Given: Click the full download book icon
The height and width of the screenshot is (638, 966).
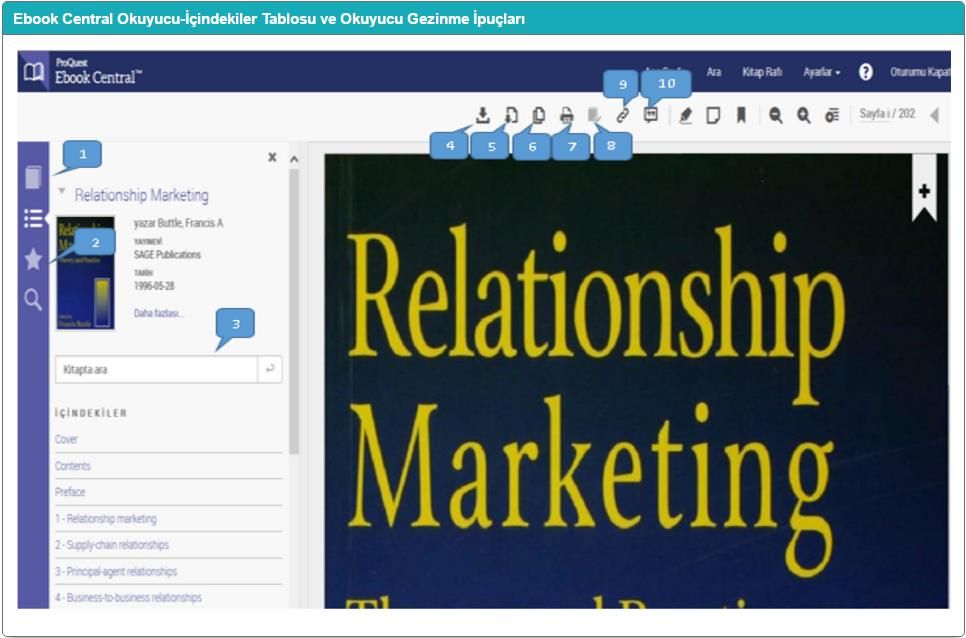Looking at the screenshot, I should [x=483, y=115].
